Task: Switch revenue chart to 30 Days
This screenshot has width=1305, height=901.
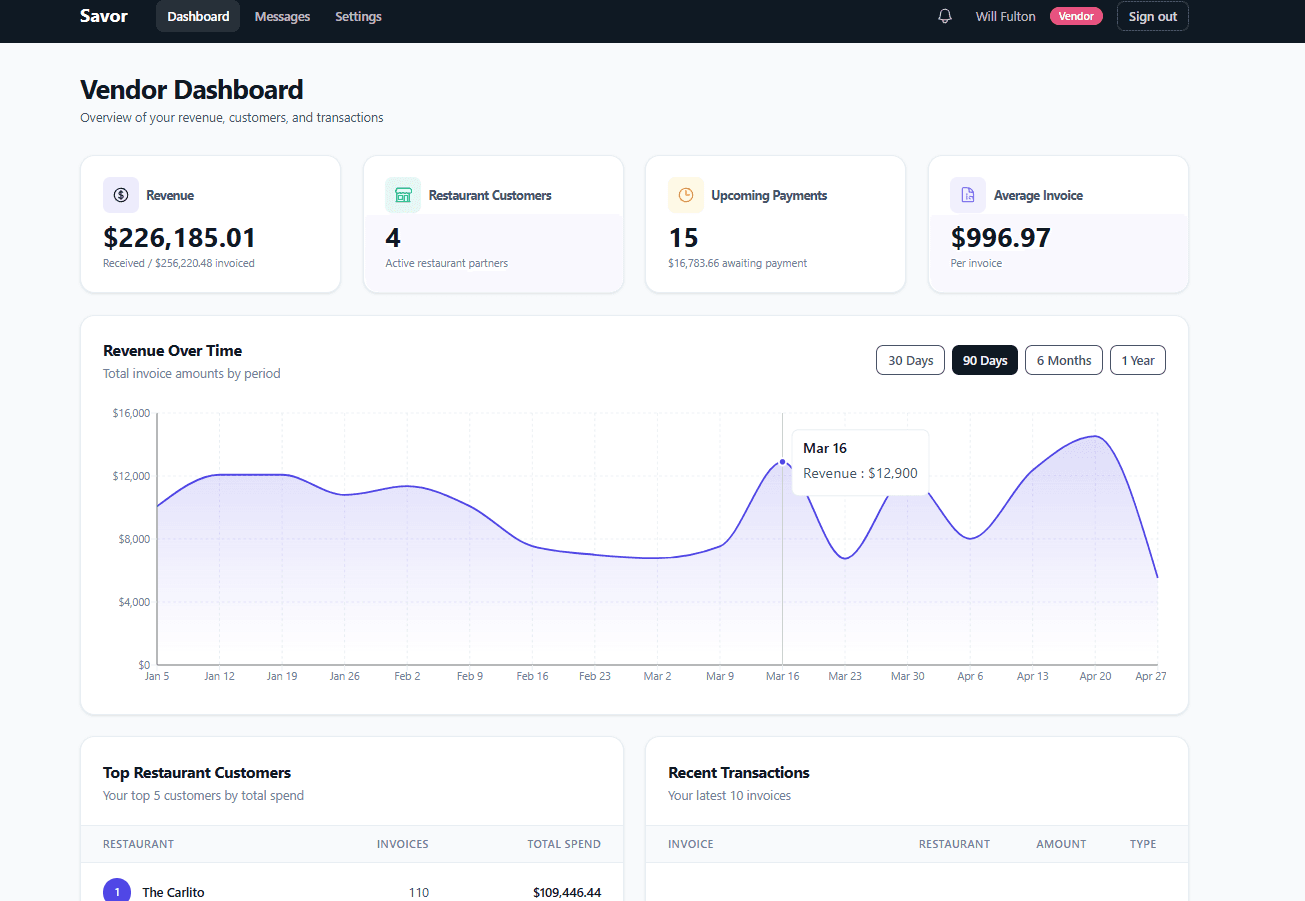Action: point(910,360)
